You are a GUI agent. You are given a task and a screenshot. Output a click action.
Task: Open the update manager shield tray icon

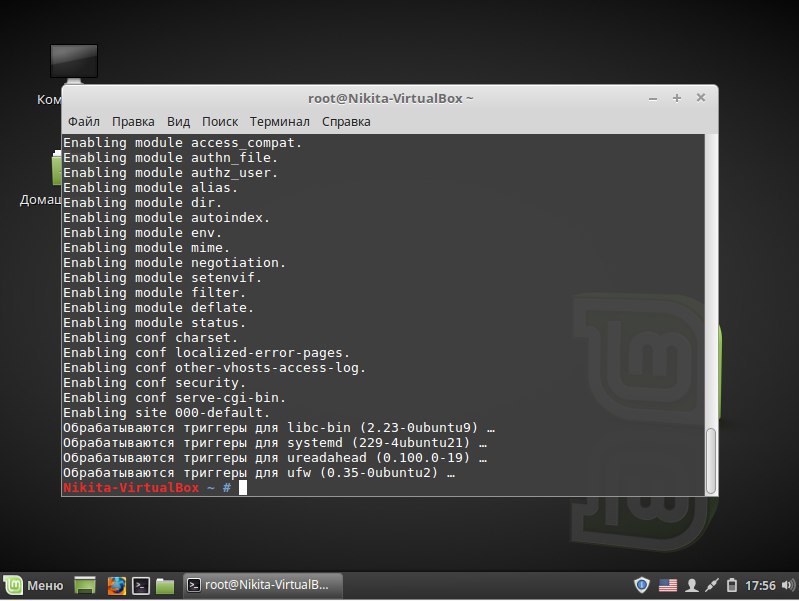[642, 585]
